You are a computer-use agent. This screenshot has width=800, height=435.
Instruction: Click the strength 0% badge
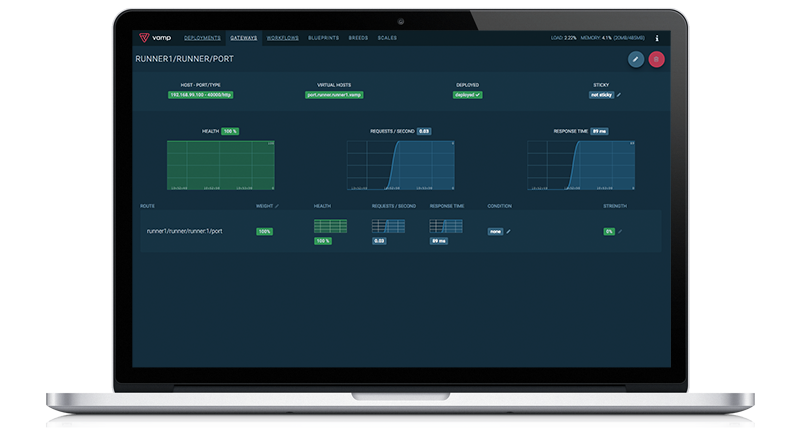point(609,232)
